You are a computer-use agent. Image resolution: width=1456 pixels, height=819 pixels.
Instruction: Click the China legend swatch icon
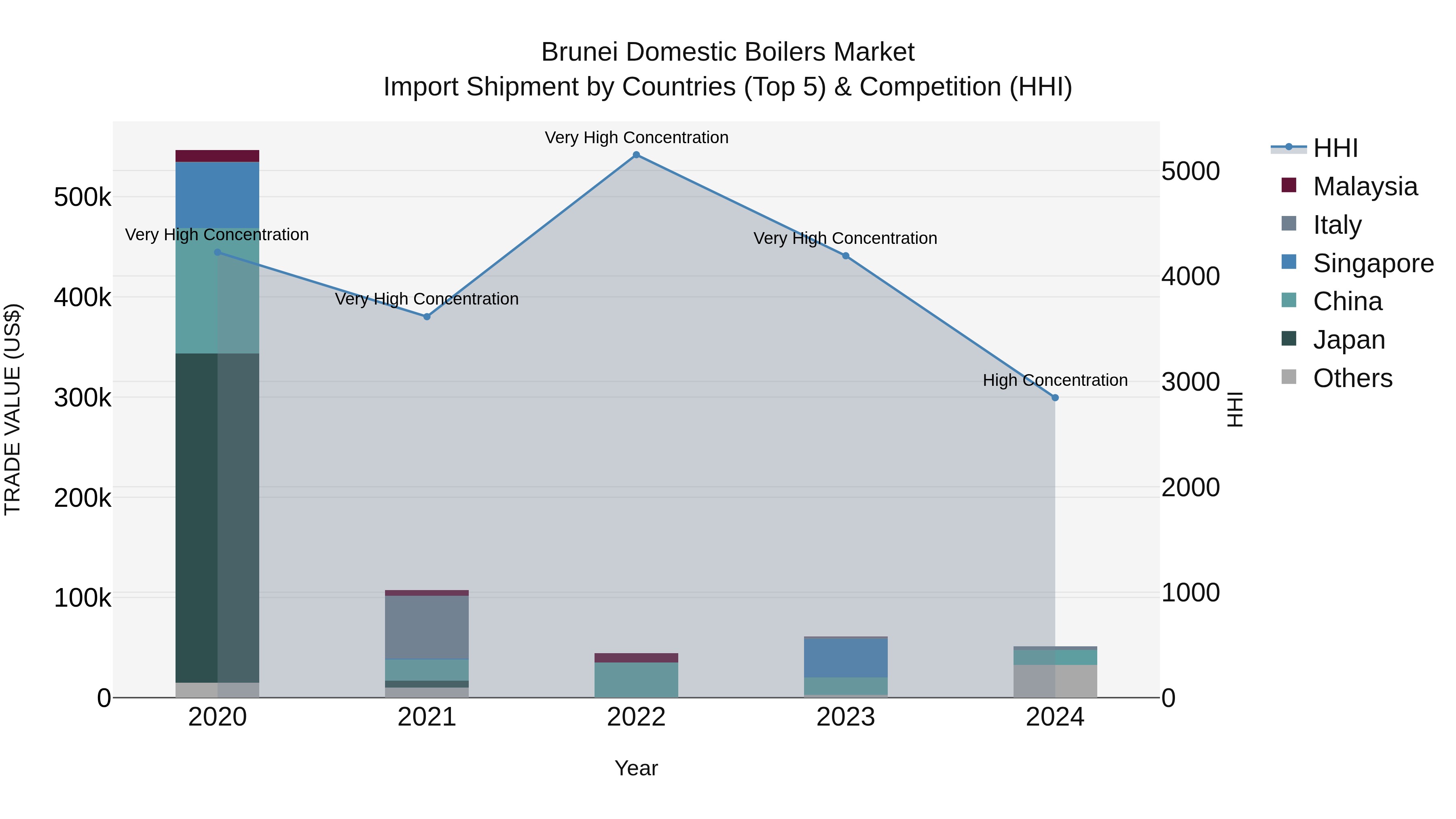pyautogui.click(x=1289, y=300)
